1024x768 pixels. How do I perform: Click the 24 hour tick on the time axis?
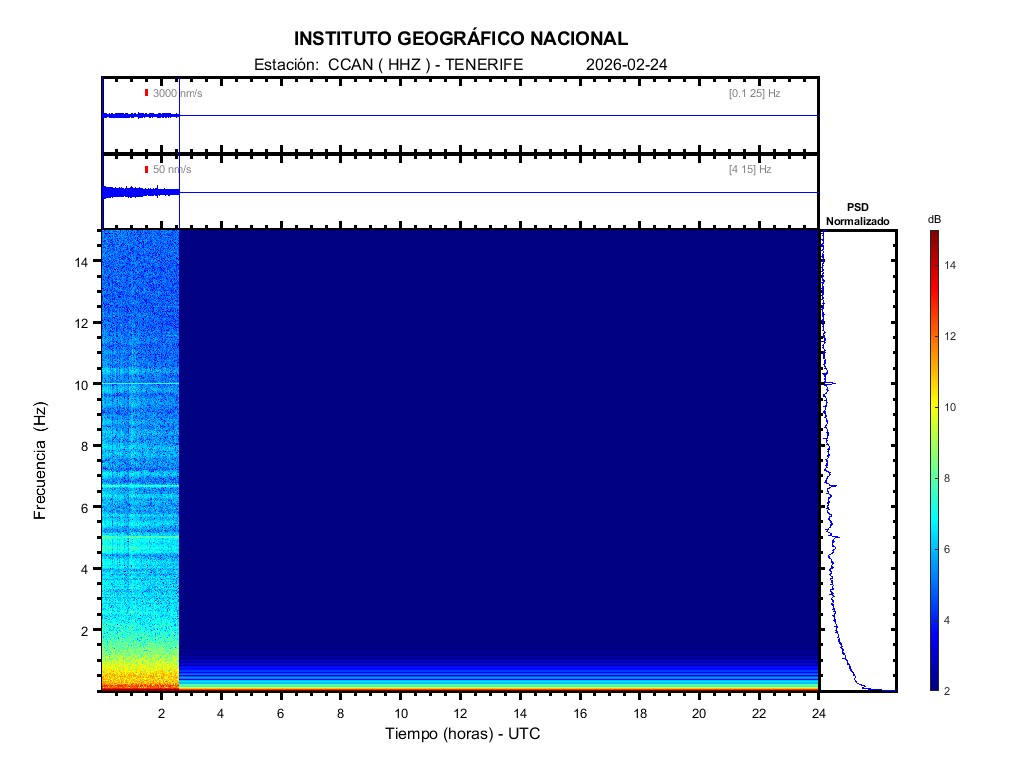click(819, 713)
